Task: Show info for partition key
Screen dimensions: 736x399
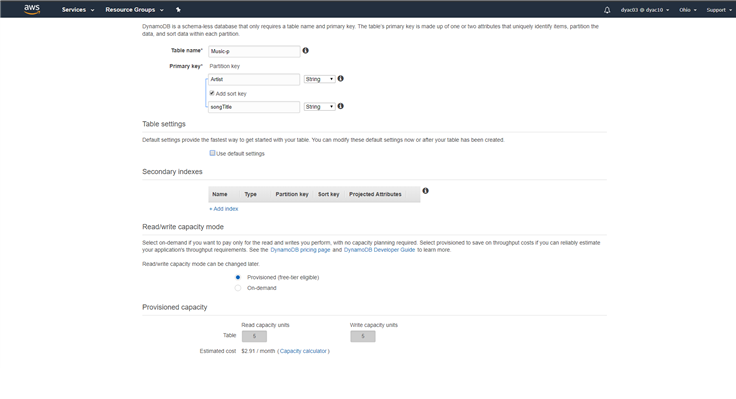Action: (341, 79)
